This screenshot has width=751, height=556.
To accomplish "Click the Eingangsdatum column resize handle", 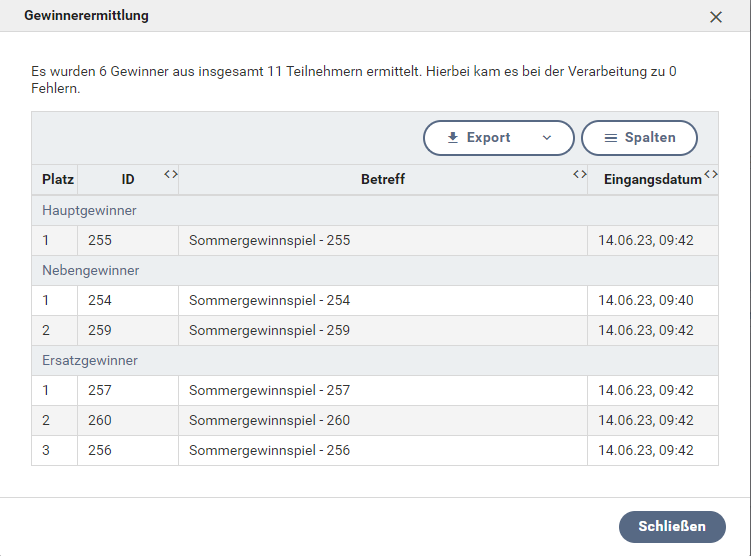I will pos(711,174).
